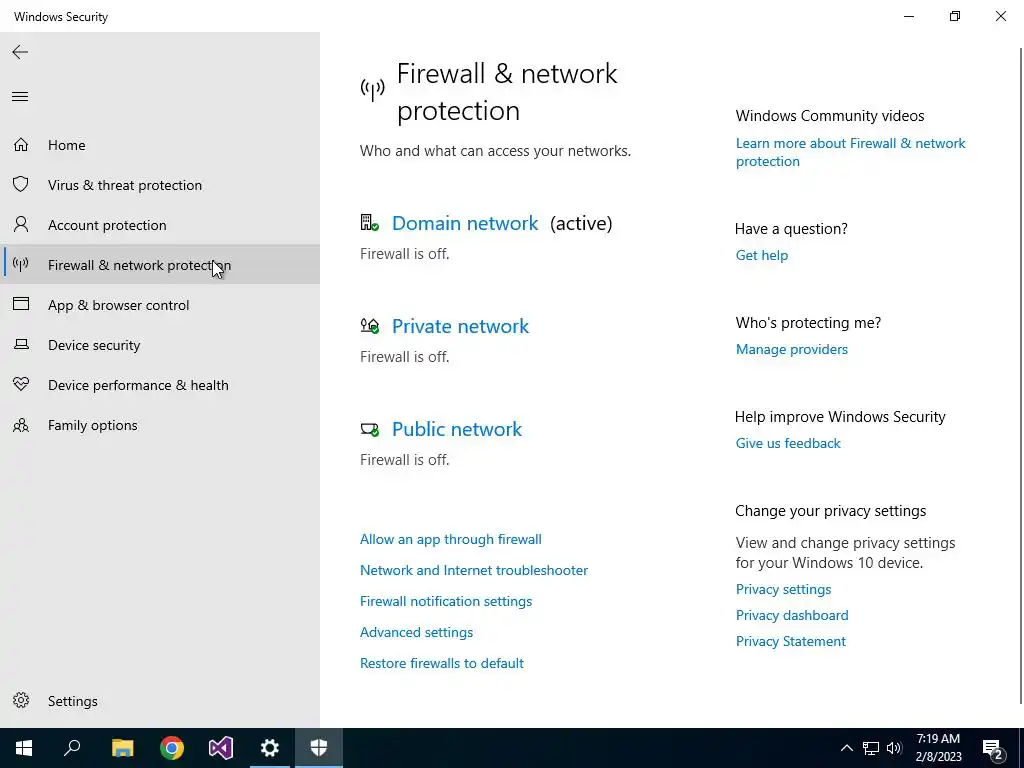This screenshot has height=768, width=1024.
Task: Open Visual Studio from the taskbar
Action: pos(221,748)
